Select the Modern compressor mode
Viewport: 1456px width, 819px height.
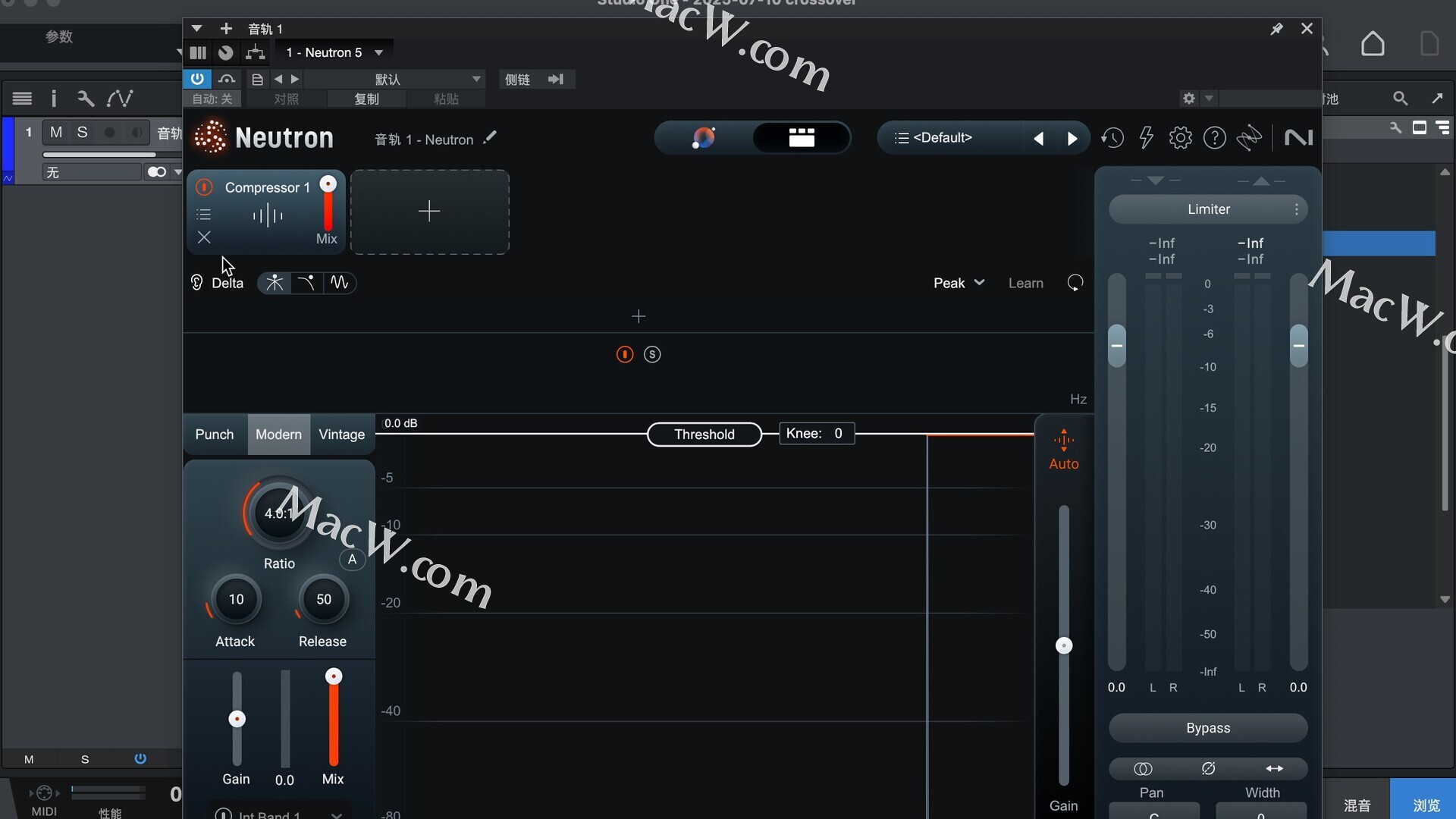click(278, 435)
